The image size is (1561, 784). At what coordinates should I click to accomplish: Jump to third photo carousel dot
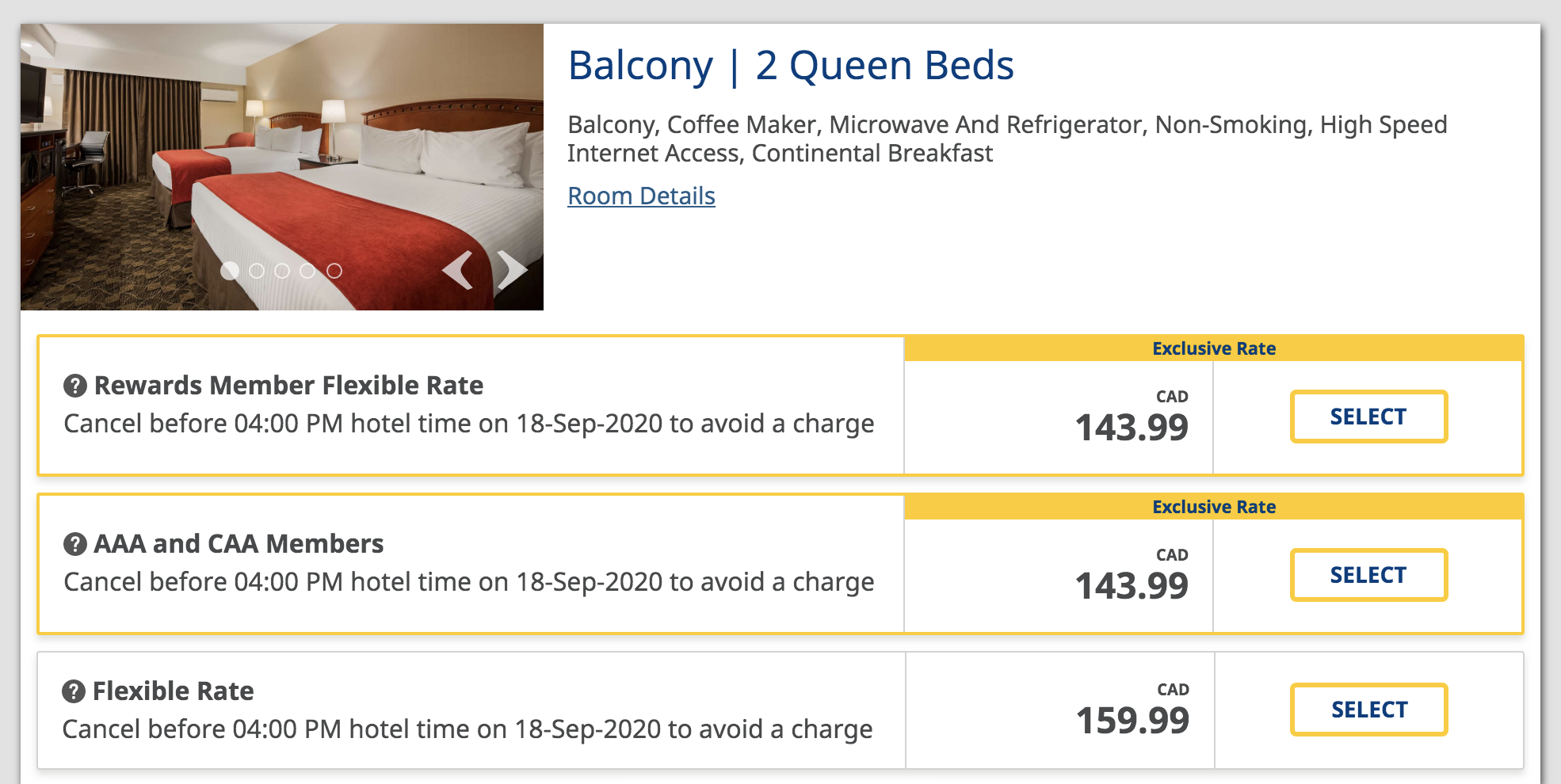pyautogui.click(x=282, y=271)
